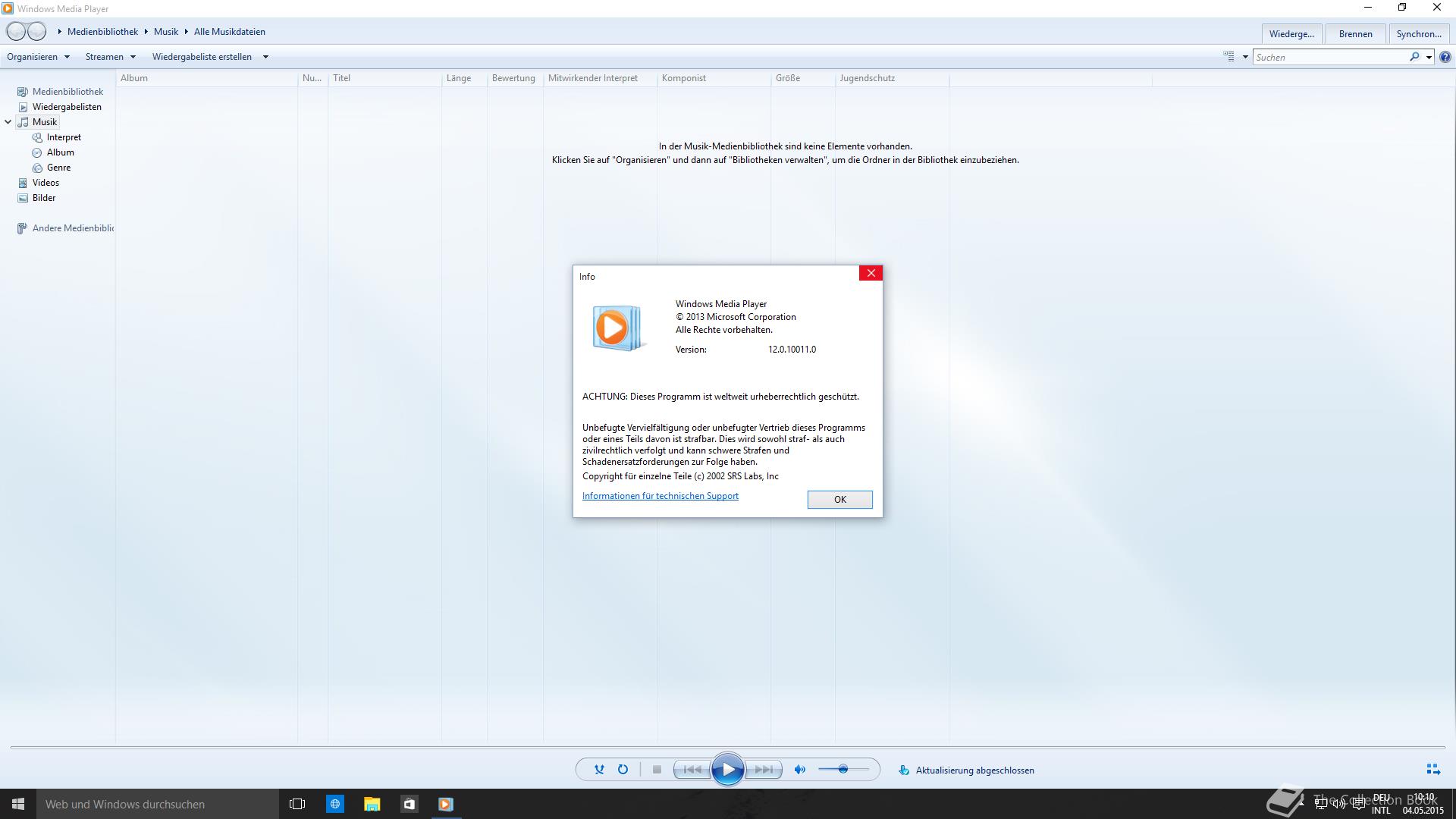Sort by Mitwirkender Interpret column header
This screenshot has width=1456, height=819.
[x=601, y=78]
